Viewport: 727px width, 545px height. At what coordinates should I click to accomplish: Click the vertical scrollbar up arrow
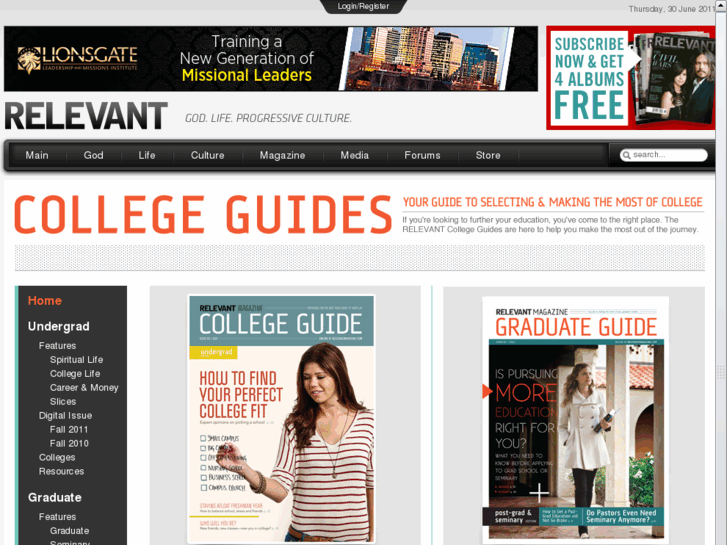click(x=721, y=4)
